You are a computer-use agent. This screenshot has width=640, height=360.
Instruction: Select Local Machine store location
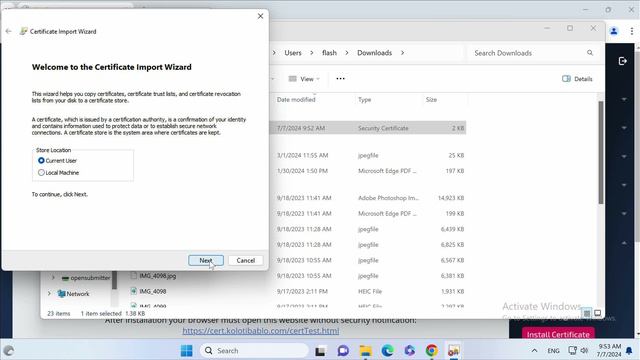tap(41, 173)
